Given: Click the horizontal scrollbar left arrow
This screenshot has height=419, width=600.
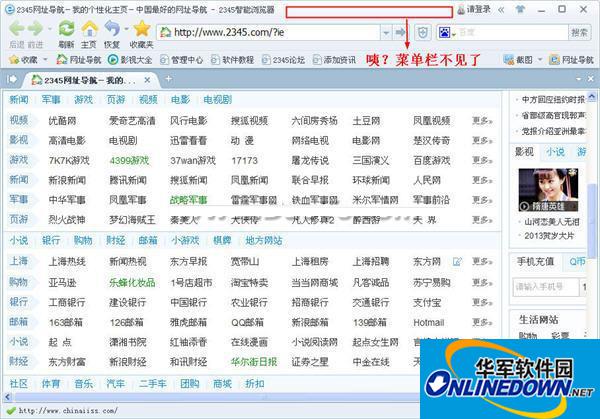Looking at the screenshot, I should (7, 398).
